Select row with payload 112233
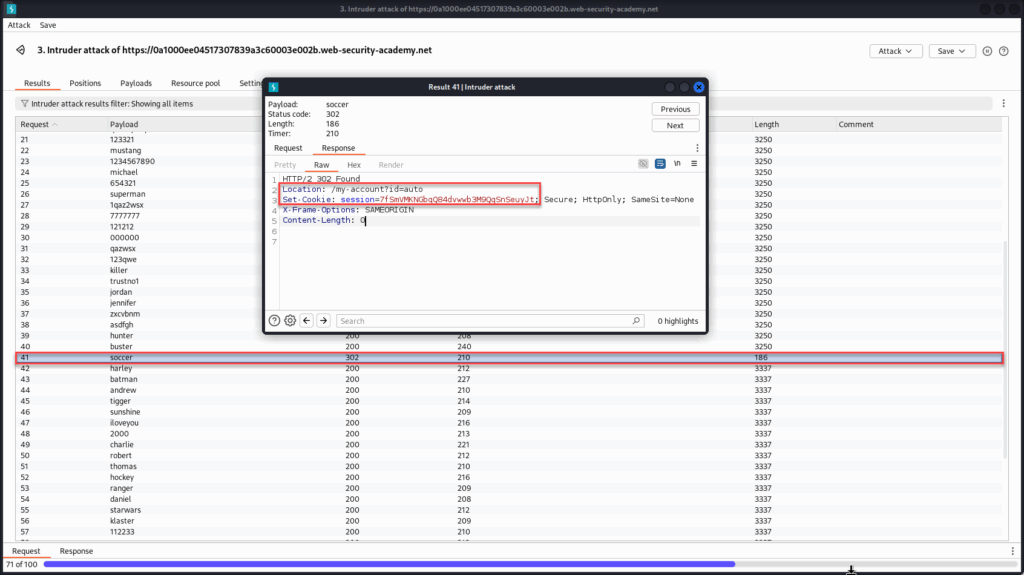The image size is (1024, 575). (x=509, y=532)
